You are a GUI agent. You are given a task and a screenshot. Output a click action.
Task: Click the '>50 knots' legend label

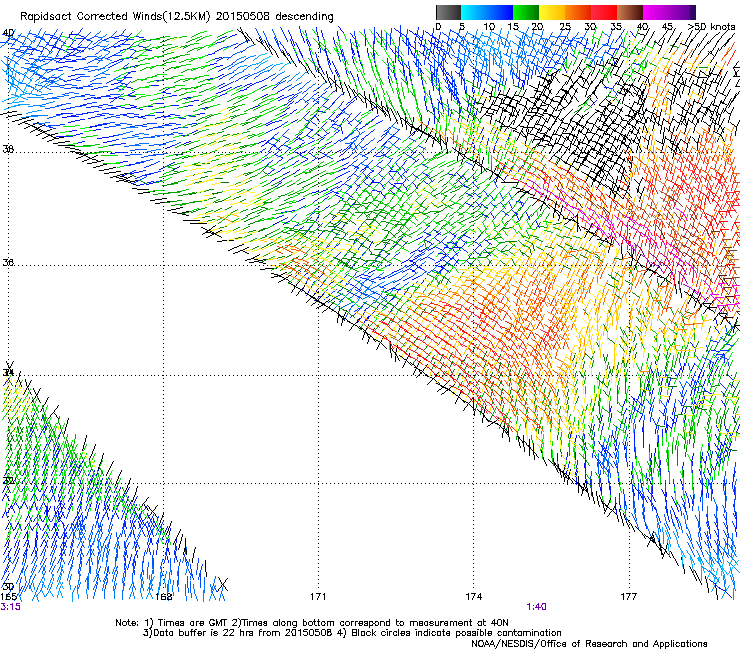pyautogui.click(x=711, y=26)
